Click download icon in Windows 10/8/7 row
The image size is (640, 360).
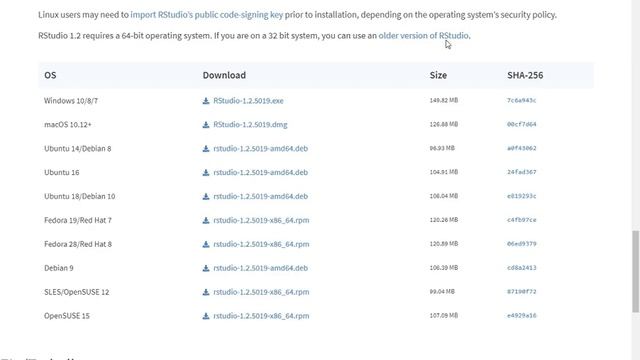pos(206,101)
